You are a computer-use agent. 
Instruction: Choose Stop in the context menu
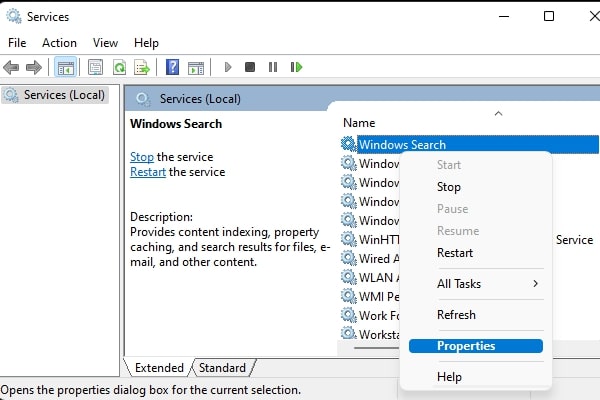click(x=476, y=187)
